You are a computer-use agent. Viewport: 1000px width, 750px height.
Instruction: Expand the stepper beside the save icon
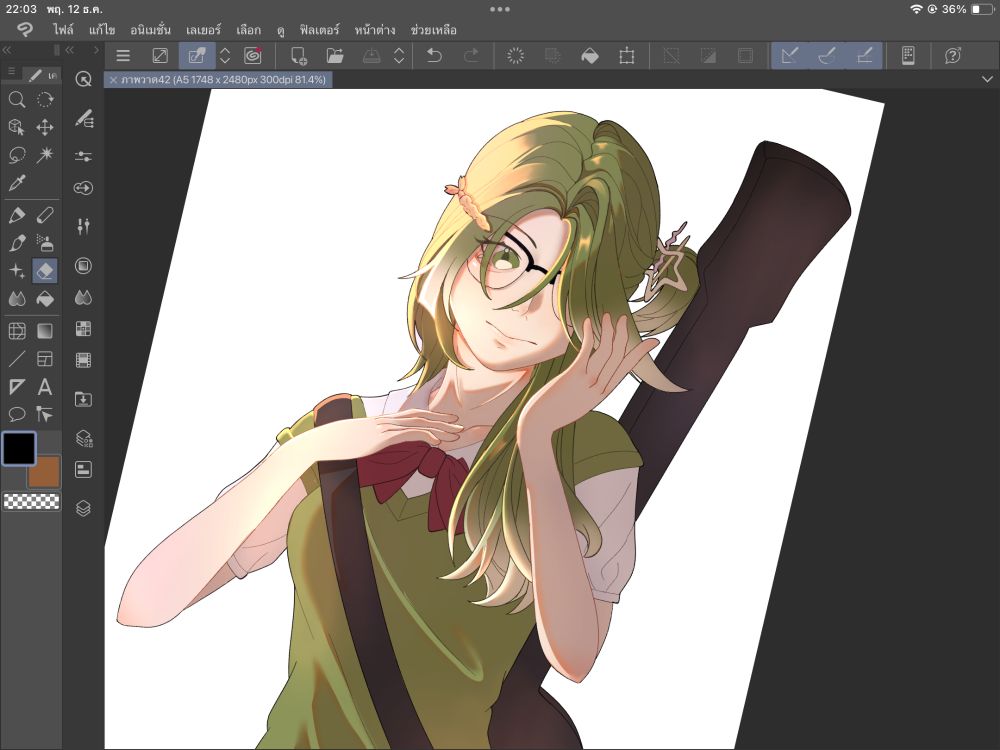tap(399, 56)
